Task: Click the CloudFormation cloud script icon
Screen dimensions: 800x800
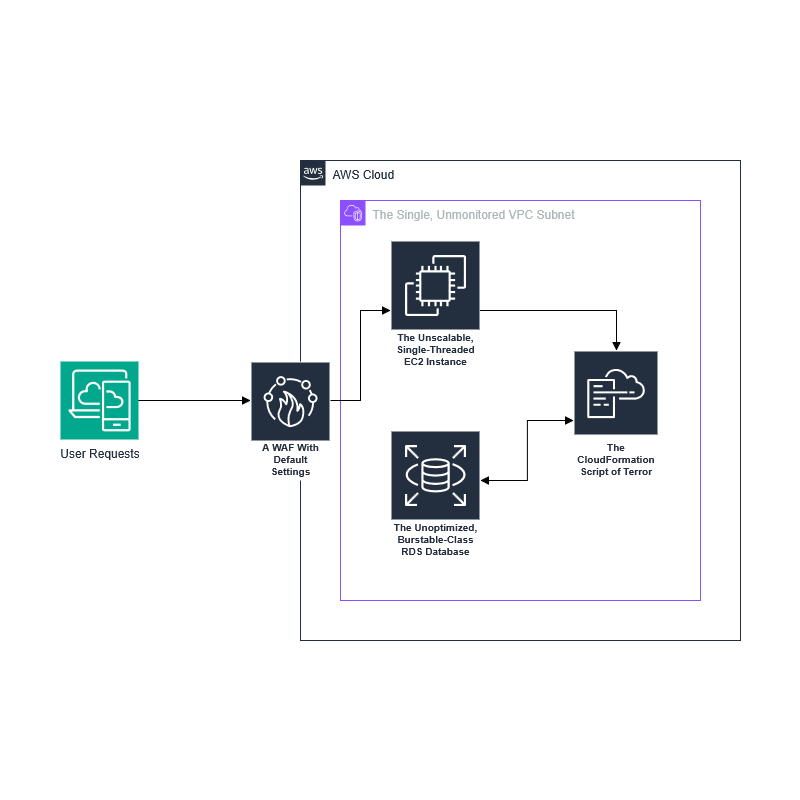Action: pos(616,393)
